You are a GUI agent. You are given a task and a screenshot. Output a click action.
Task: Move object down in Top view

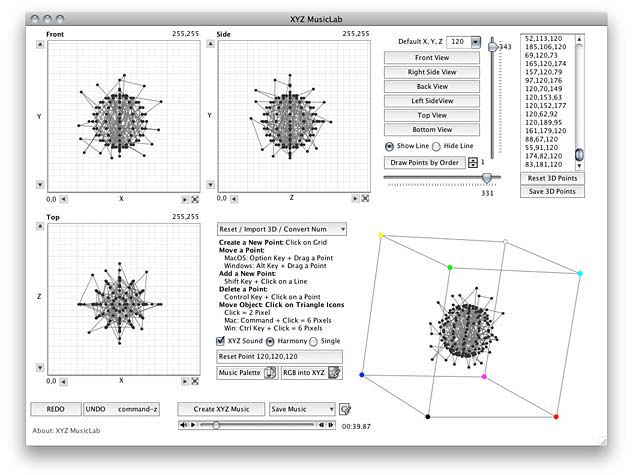40,367
